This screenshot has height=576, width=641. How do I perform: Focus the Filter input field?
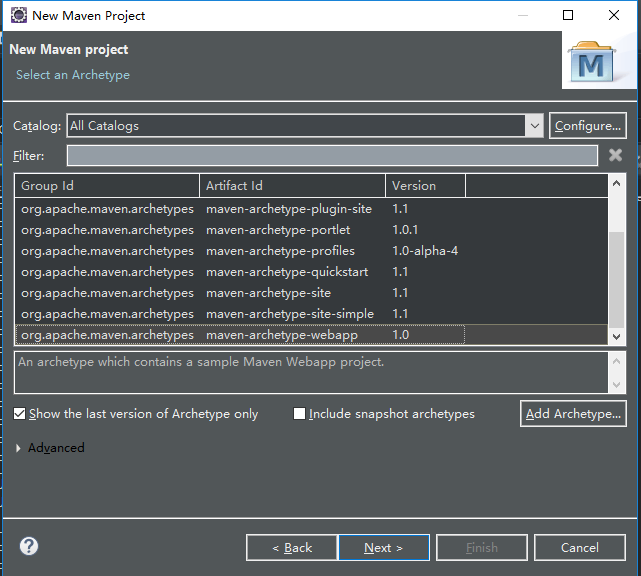pyautogui.click(x=332, y=155)
